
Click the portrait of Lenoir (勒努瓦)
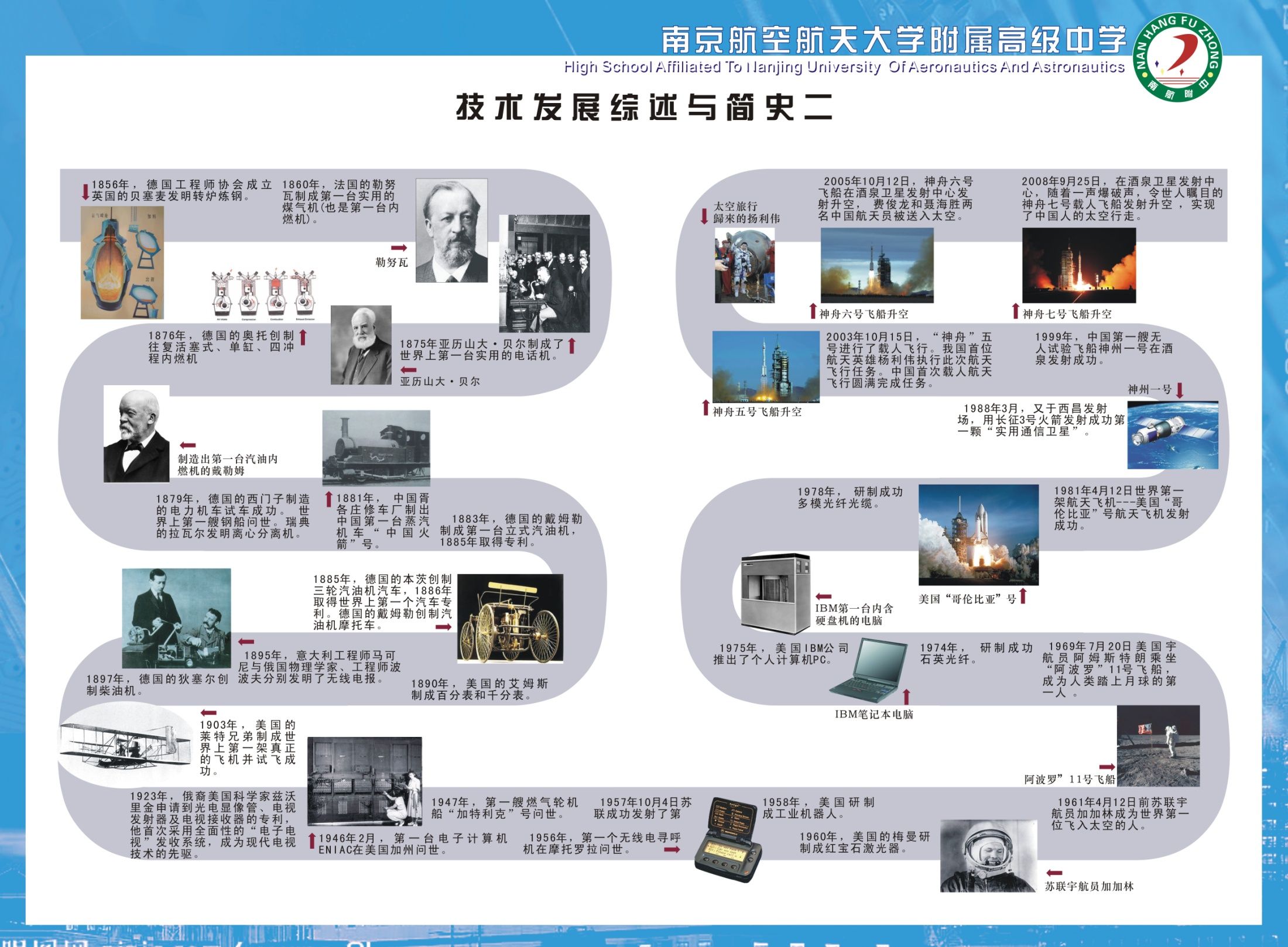pos(451,231)
